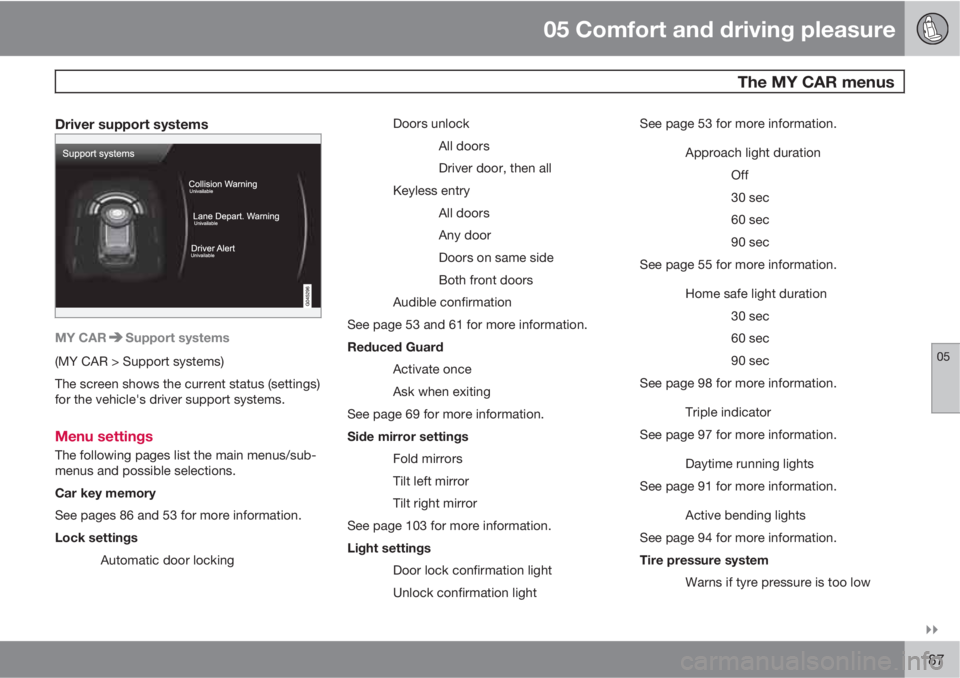The width and height of the screenshot is (960, 678).
Task: Click the 'Car key memory' heading
Action: click(x=105, y=493)
